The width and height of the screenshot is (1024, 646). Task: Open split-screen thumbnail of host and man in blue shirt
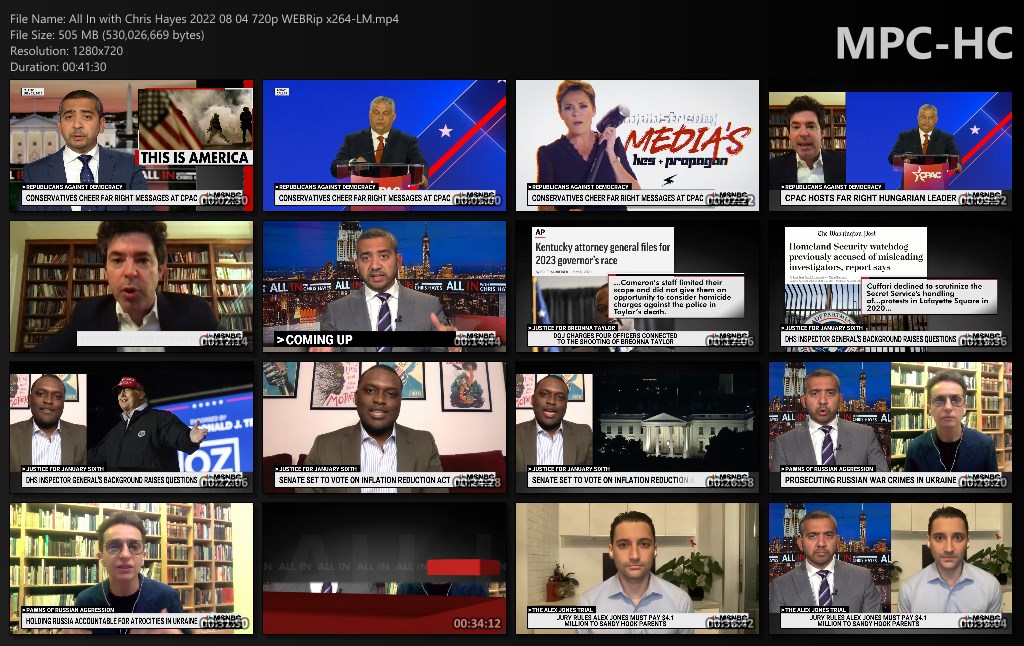[890, 568]
